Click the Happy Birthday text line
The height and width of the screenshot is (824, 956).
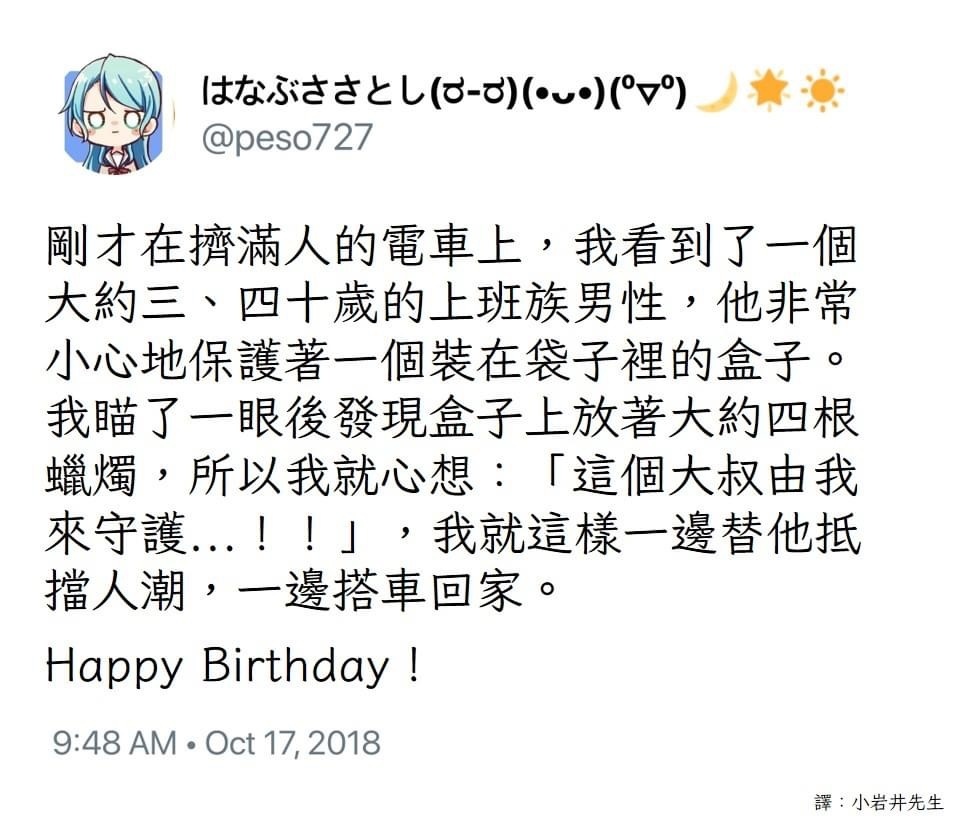(234, 665)
